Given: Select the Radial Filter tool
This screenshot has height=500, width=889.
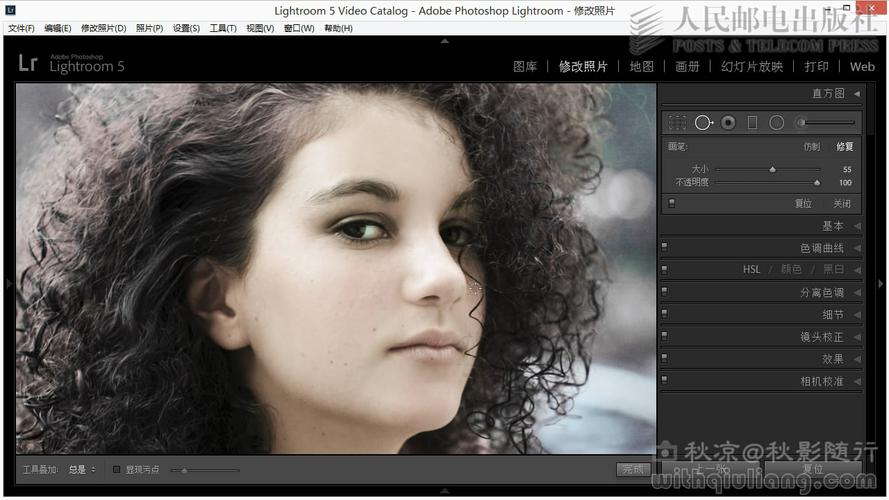Looking at the screenshot, I should click(x=776, y=123).
